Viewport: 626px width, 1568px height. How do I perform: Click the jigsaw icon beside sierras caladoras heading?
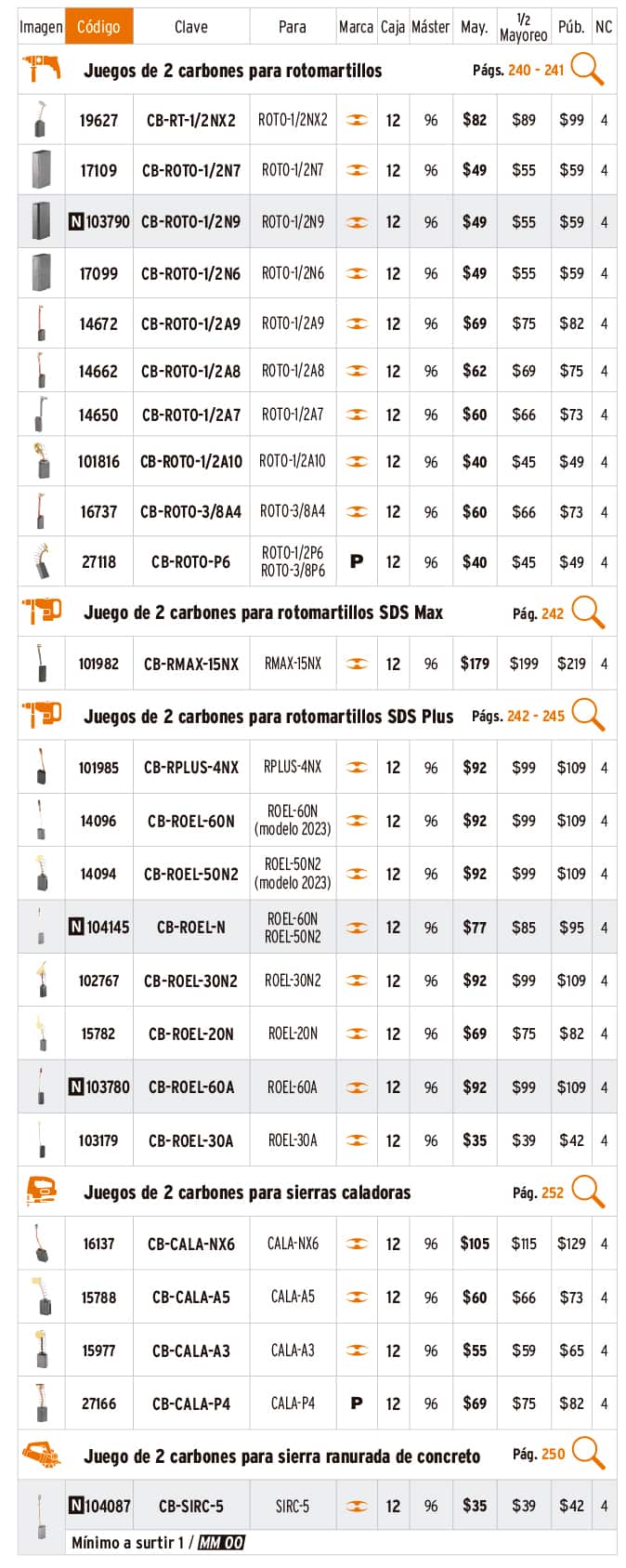[x=41, y=1191]
